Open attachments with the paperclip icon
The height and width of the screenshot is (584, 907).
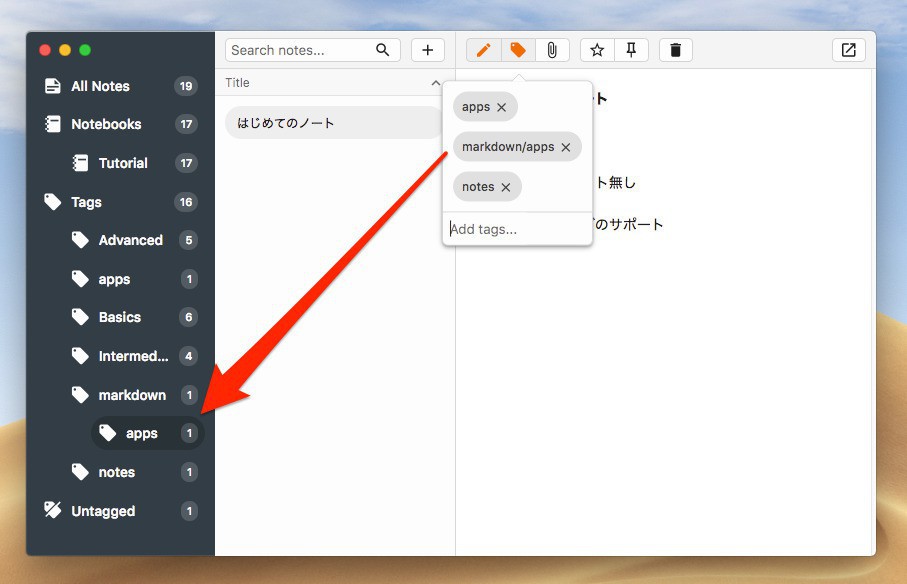[551, 50]
